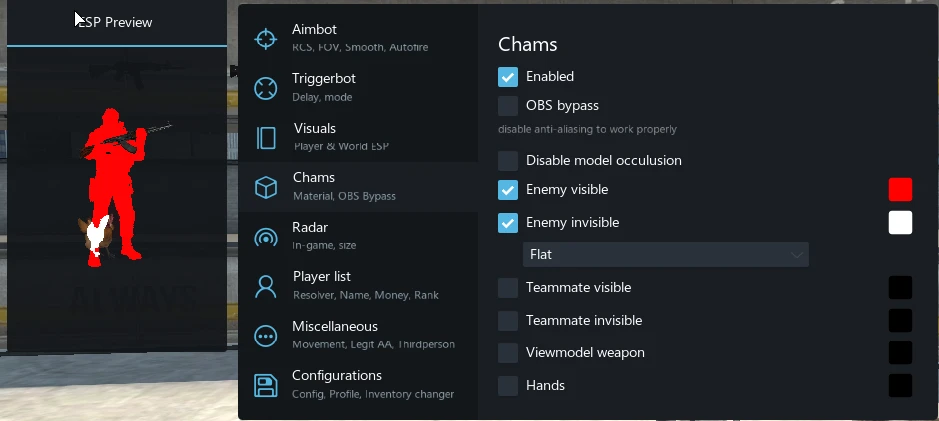Open the red Enemy visible color swatch
The width and height of the screenshot is (939, 421).
[x=900, y=190]
